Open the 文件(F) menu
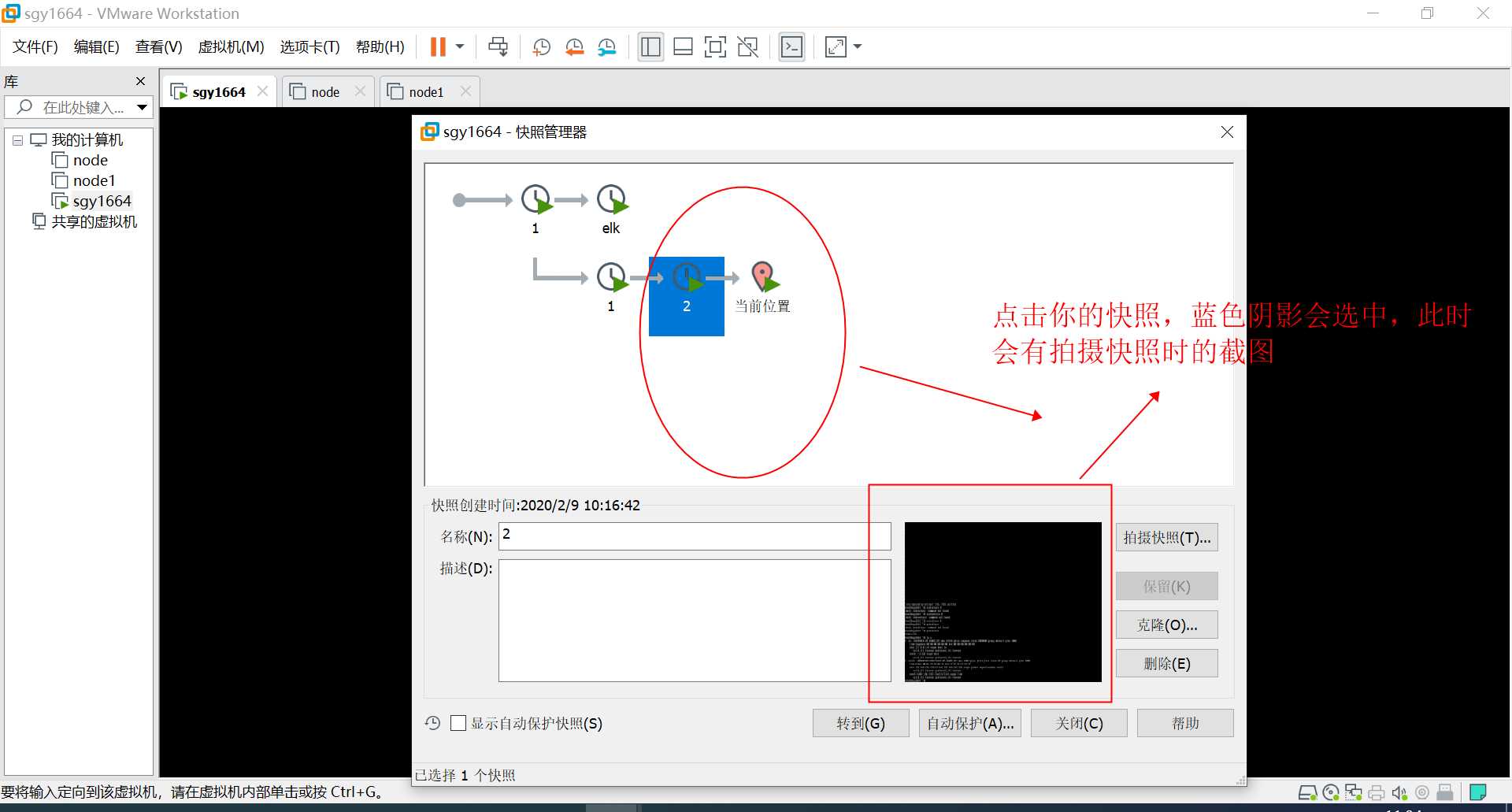 [35, 47]
